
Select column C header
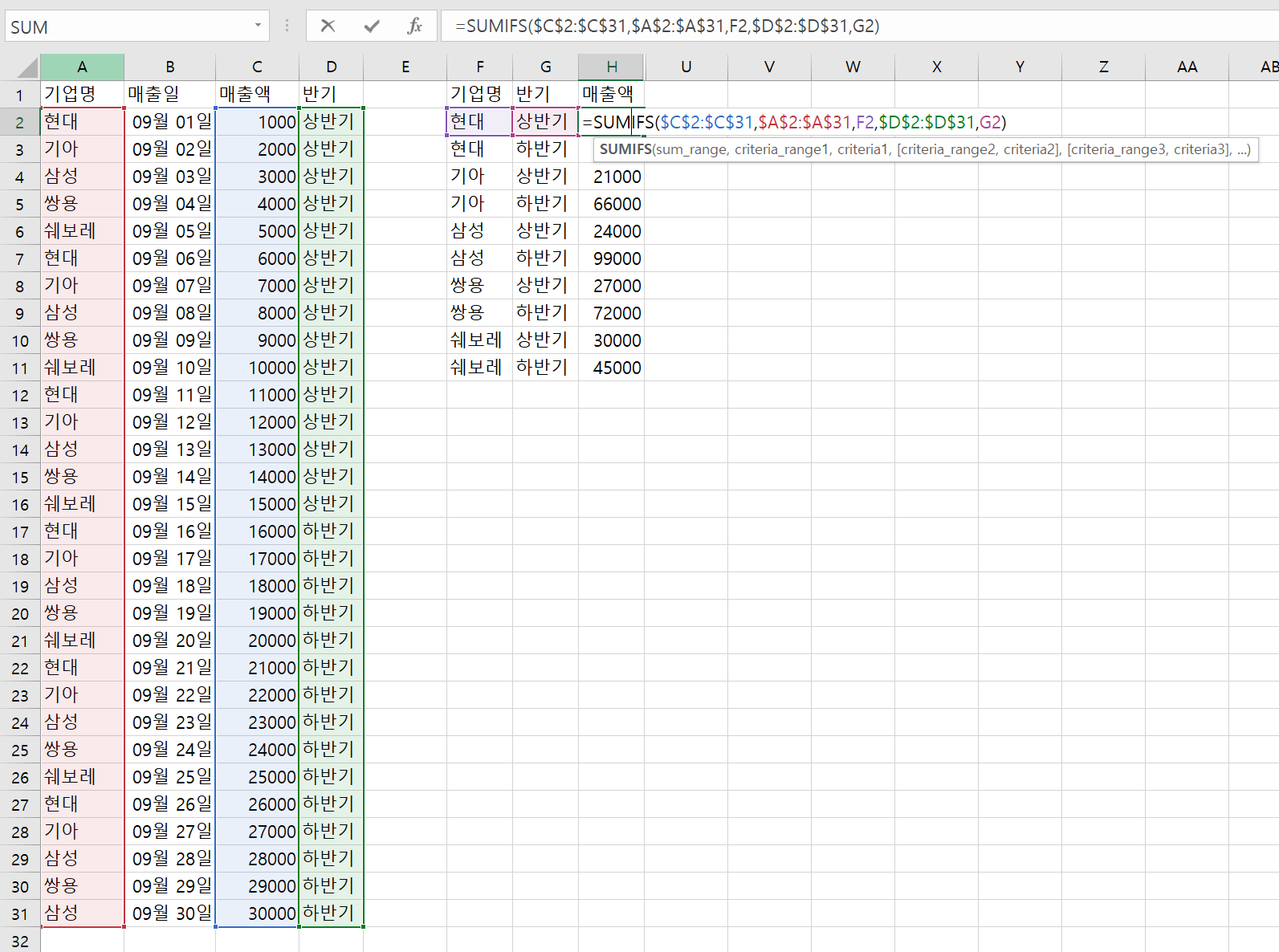257,67
